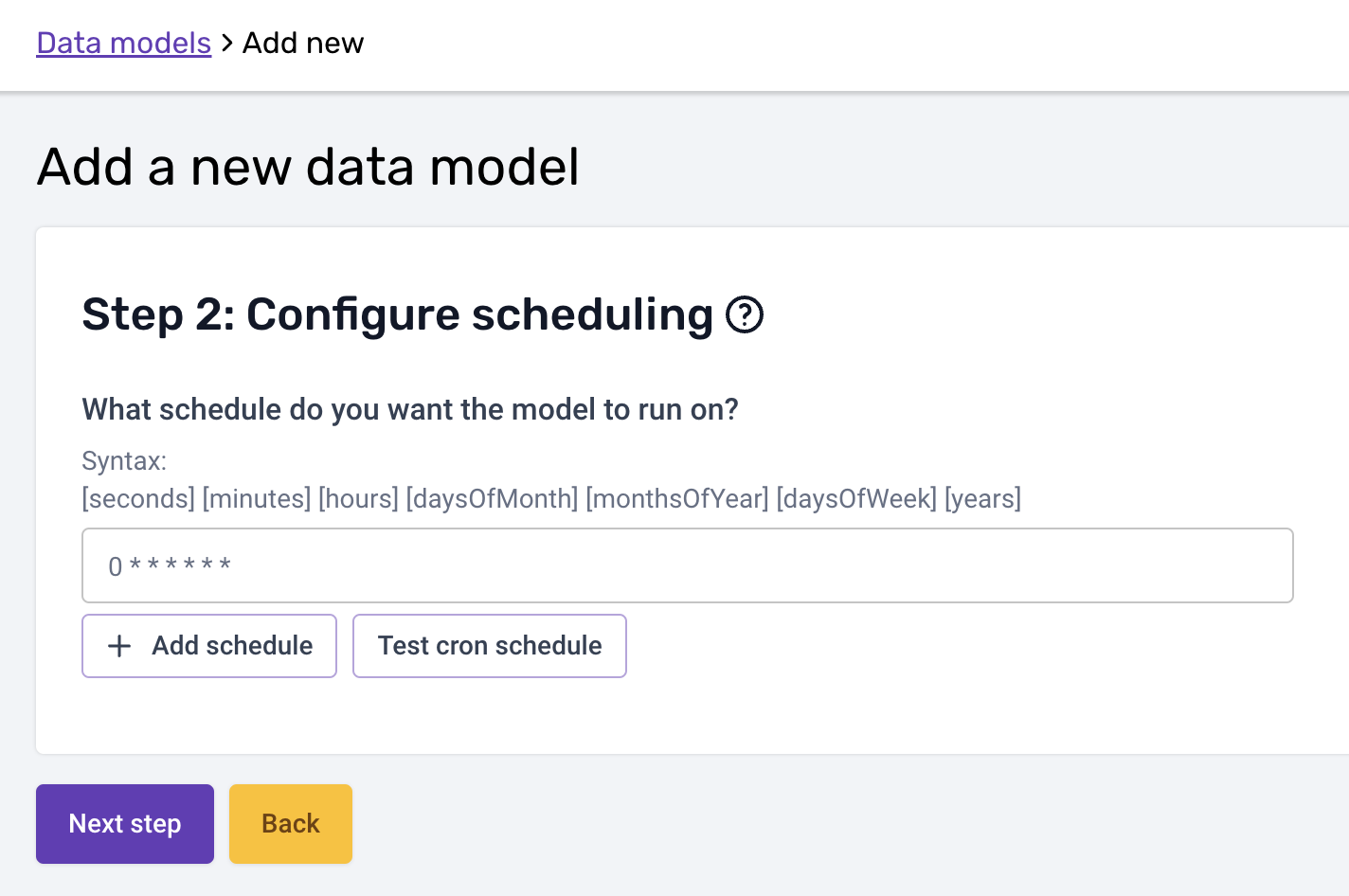Click the "Add a new data model" heading

coord(308,167)
